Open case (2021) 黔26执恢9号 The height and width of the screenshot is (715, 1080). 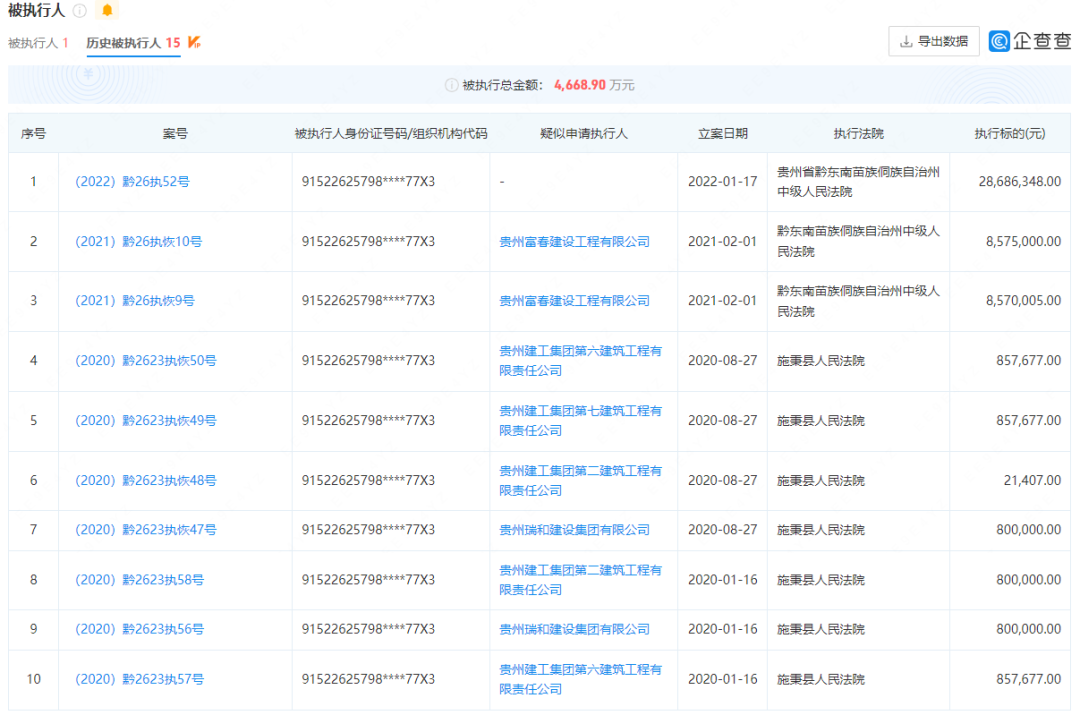pos(135,301)
